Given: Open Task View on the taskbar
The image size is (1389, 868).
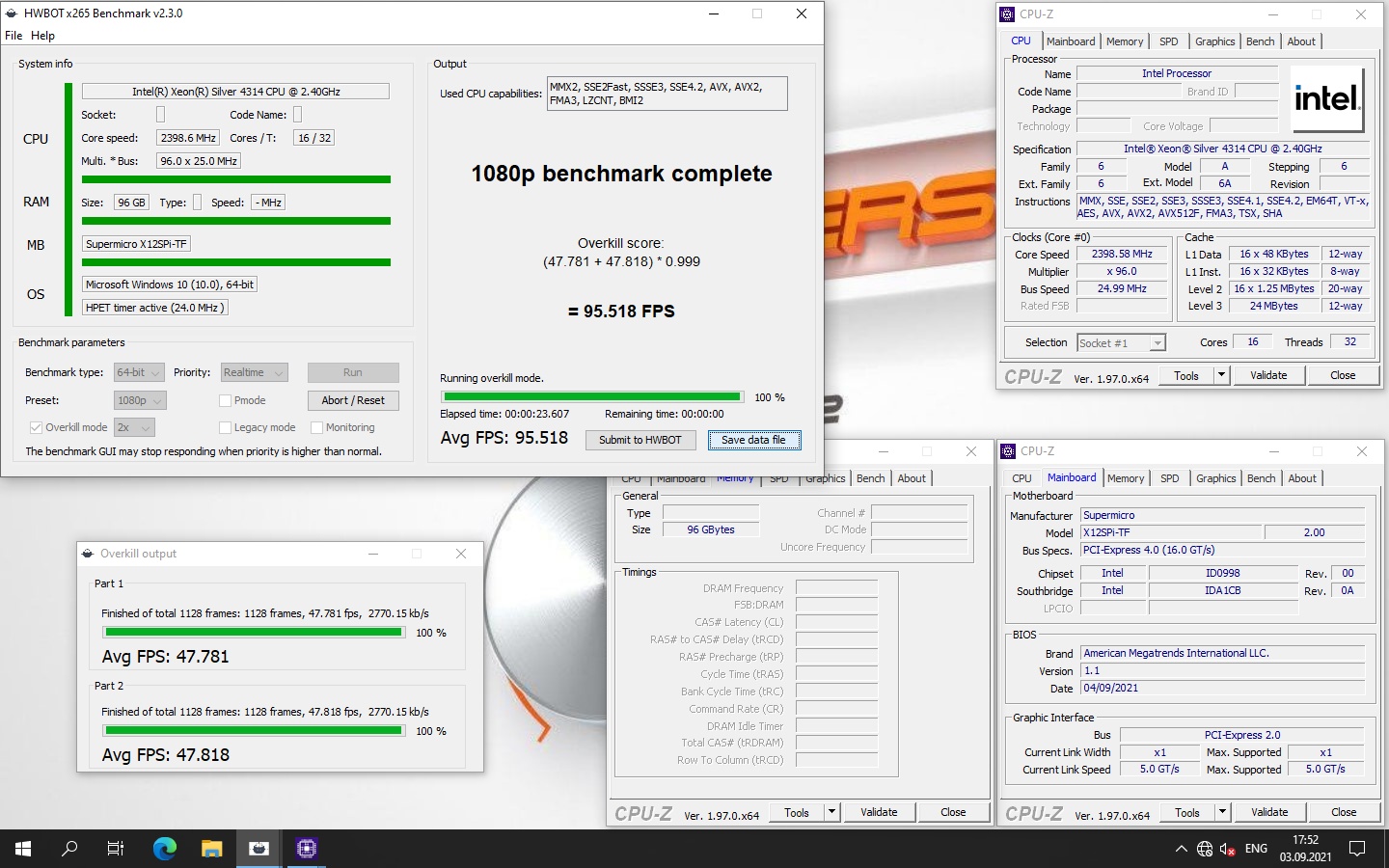Looking at the screenshot, I should tap(116, 849).
